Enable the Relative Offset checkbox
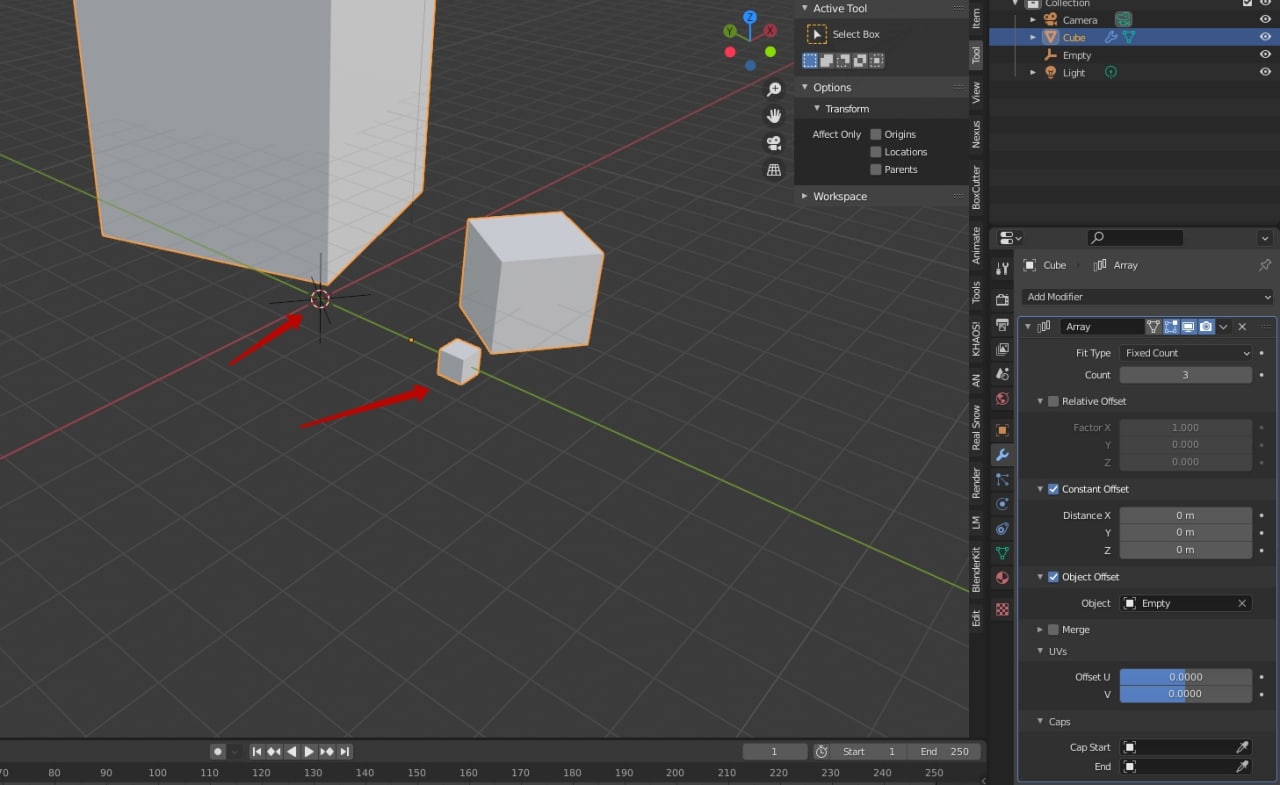The width and height of the screenshot is (1280, 785). 1053,401
